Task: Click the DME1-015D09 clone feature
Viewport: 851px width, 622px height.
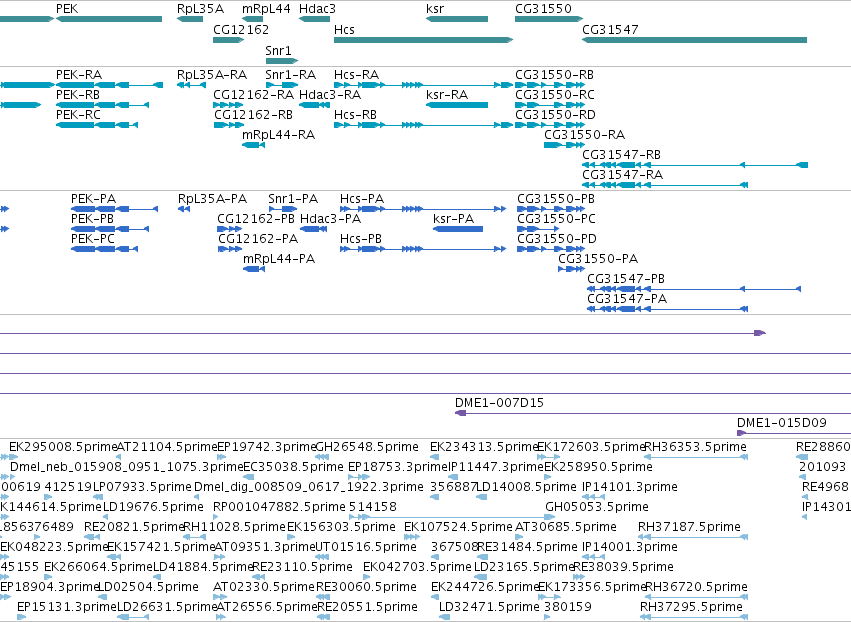Action: (x=794, y=433)
